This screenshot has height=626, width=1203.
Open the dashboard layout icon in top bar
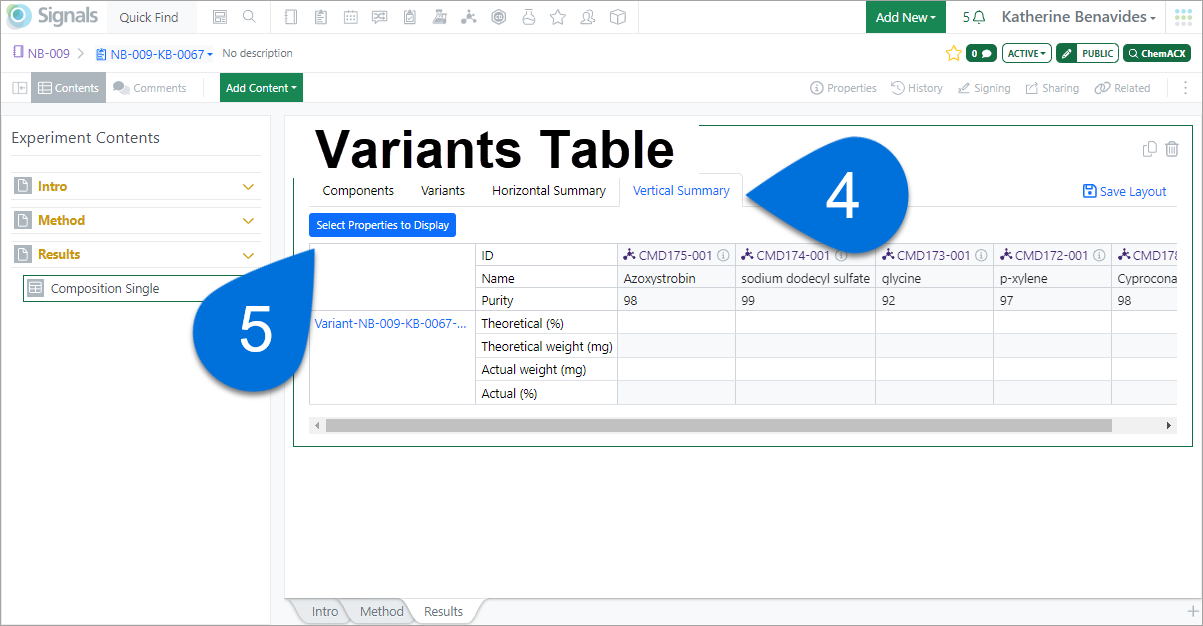tap(220, 17)
